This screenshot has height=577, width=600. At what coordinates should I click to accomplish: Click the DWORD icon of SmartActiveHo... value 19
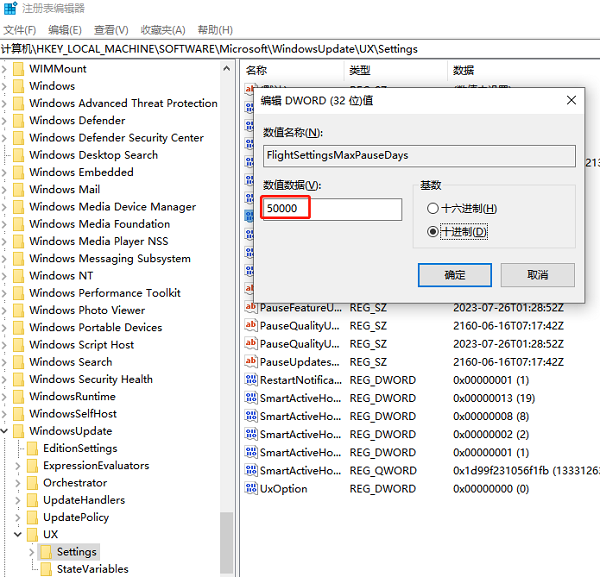[x=251, y=398]
